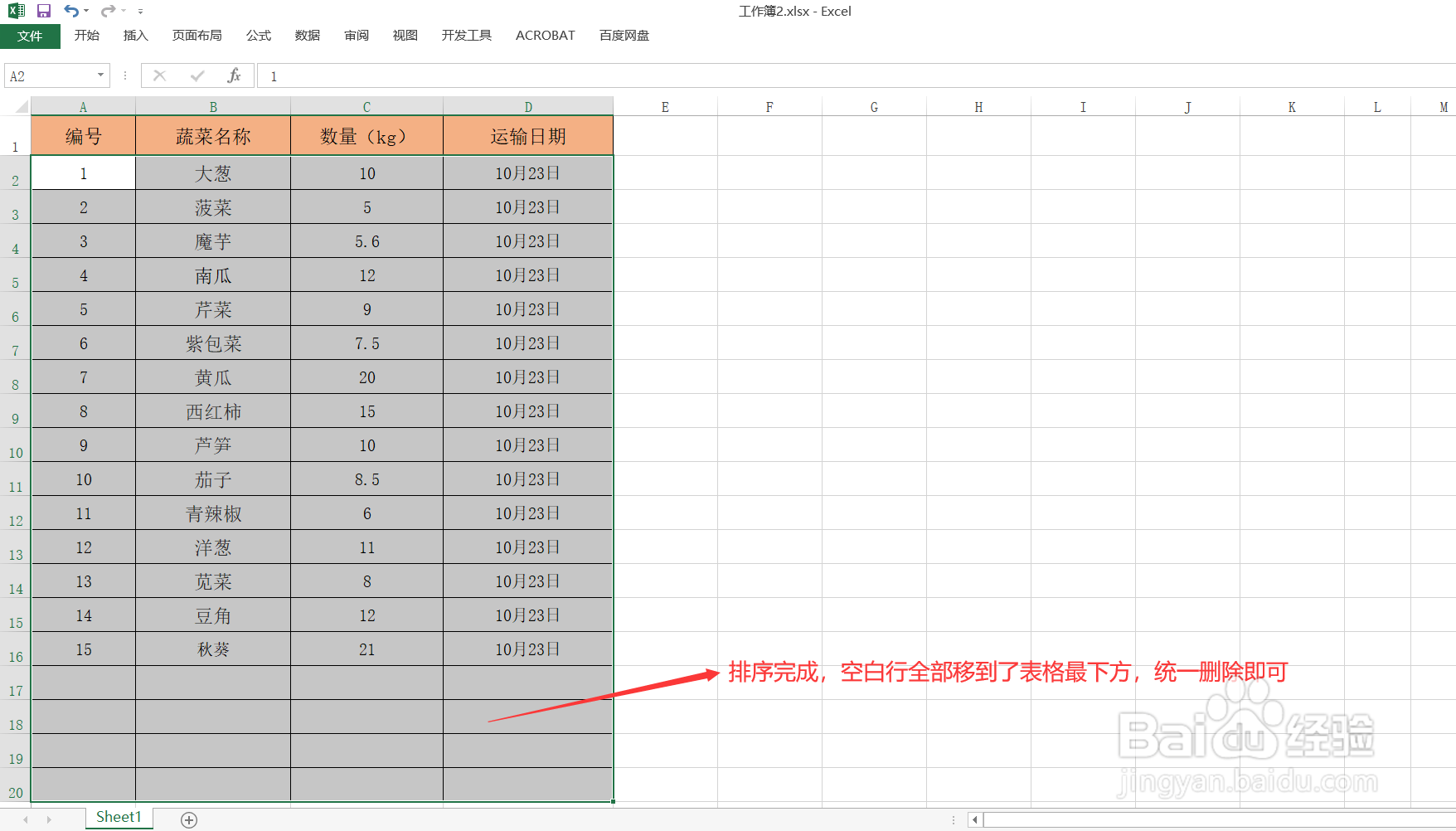
Task: Click the cell containing 菠菜
Action: click(x=213, y=207)
